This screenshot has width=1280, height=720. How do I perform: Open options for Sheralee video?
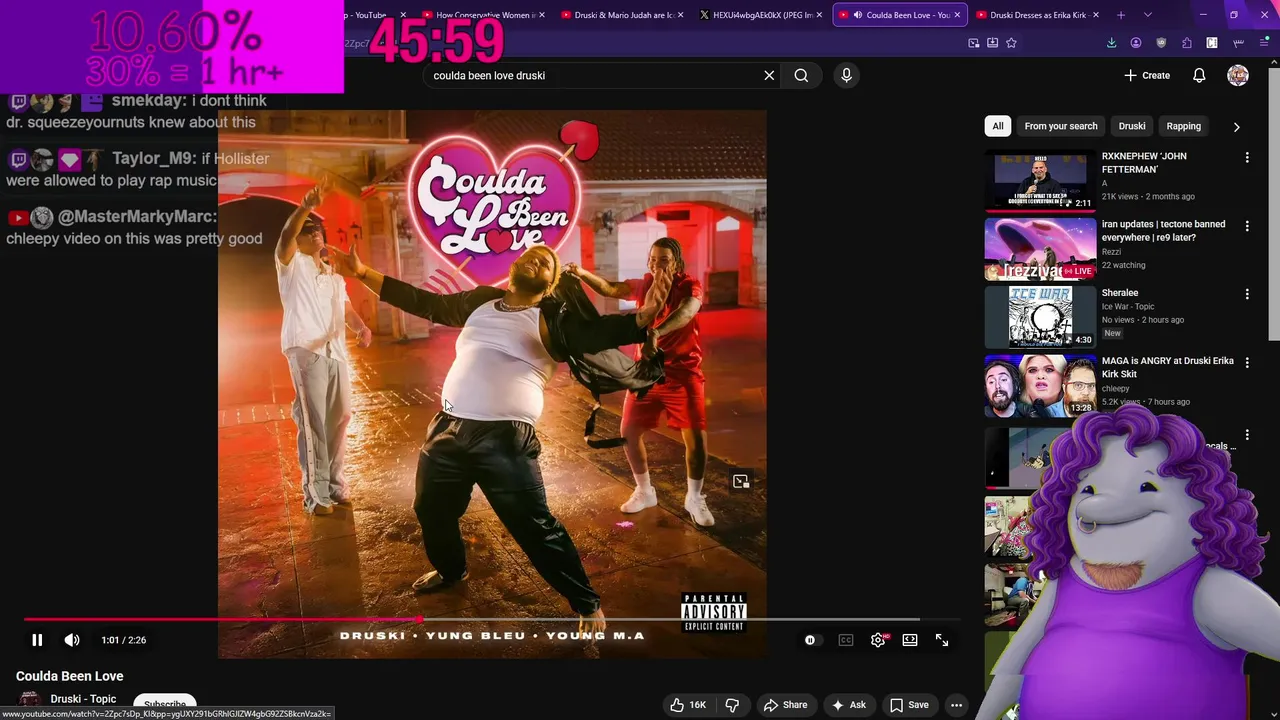1247,294
